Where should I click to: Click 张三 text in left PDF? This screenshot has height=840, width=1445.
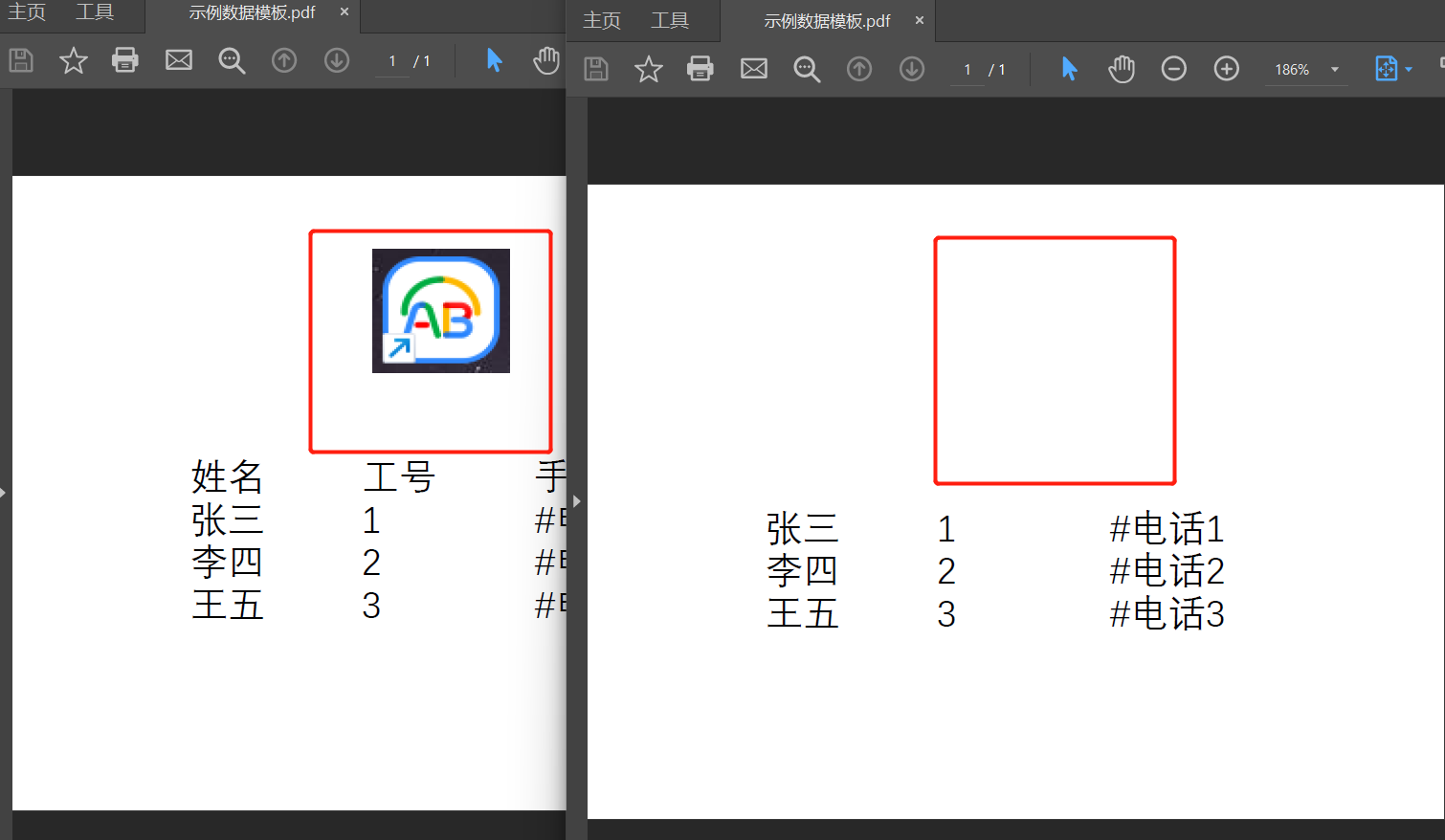pyautogui.click(x=227, y=520)
